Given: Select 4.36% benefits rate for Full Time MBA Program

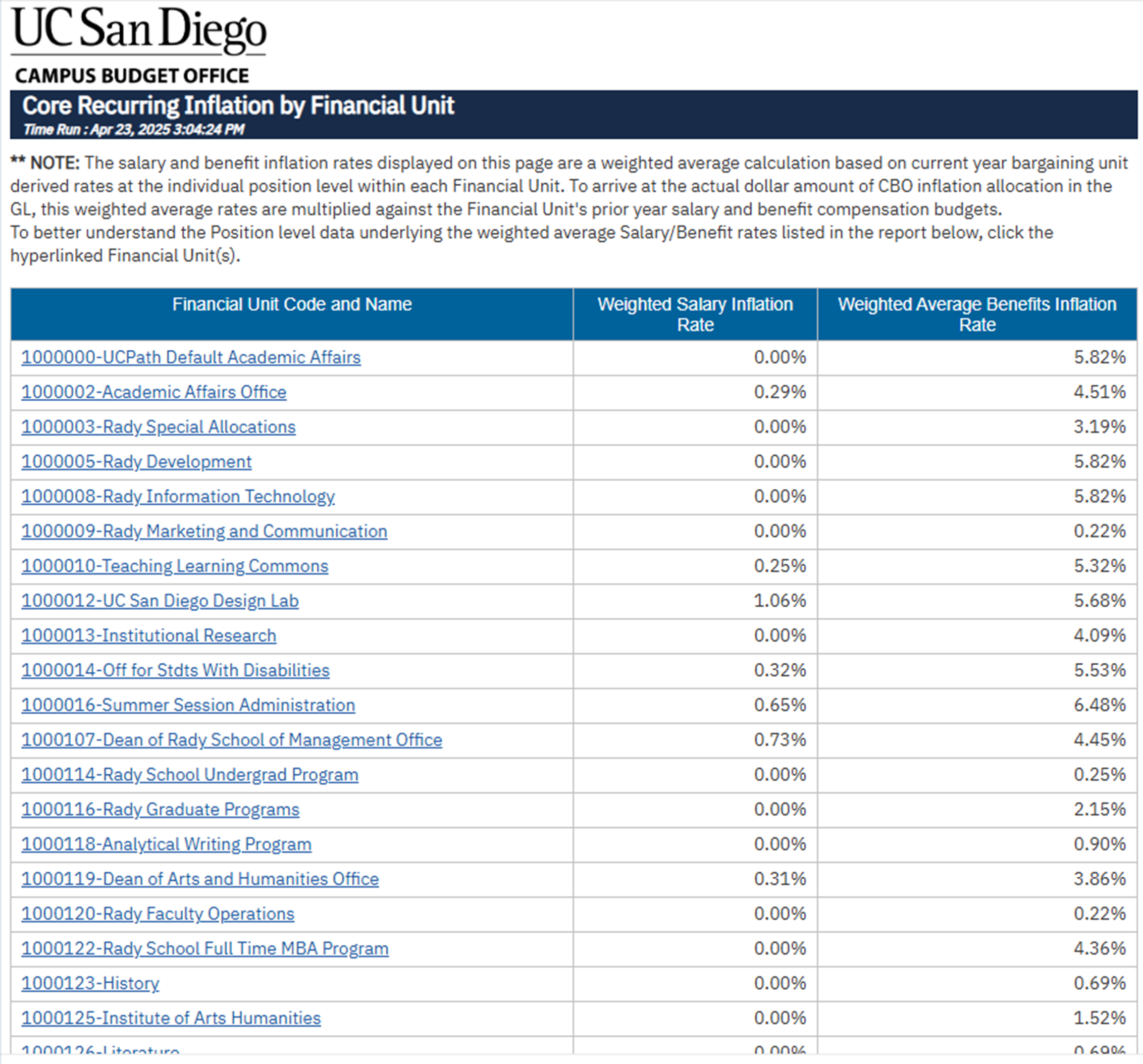Looking at the screenshot, I should [x=1099, y=948].
